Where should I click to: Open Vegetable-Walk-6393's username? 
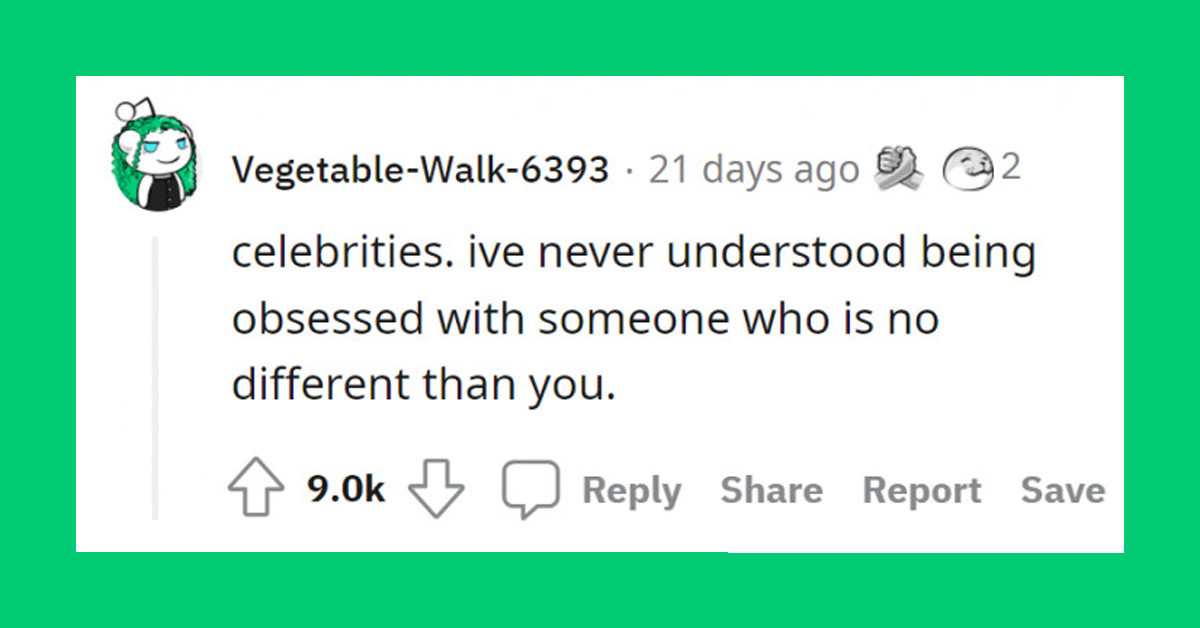[x=418, y=168]
